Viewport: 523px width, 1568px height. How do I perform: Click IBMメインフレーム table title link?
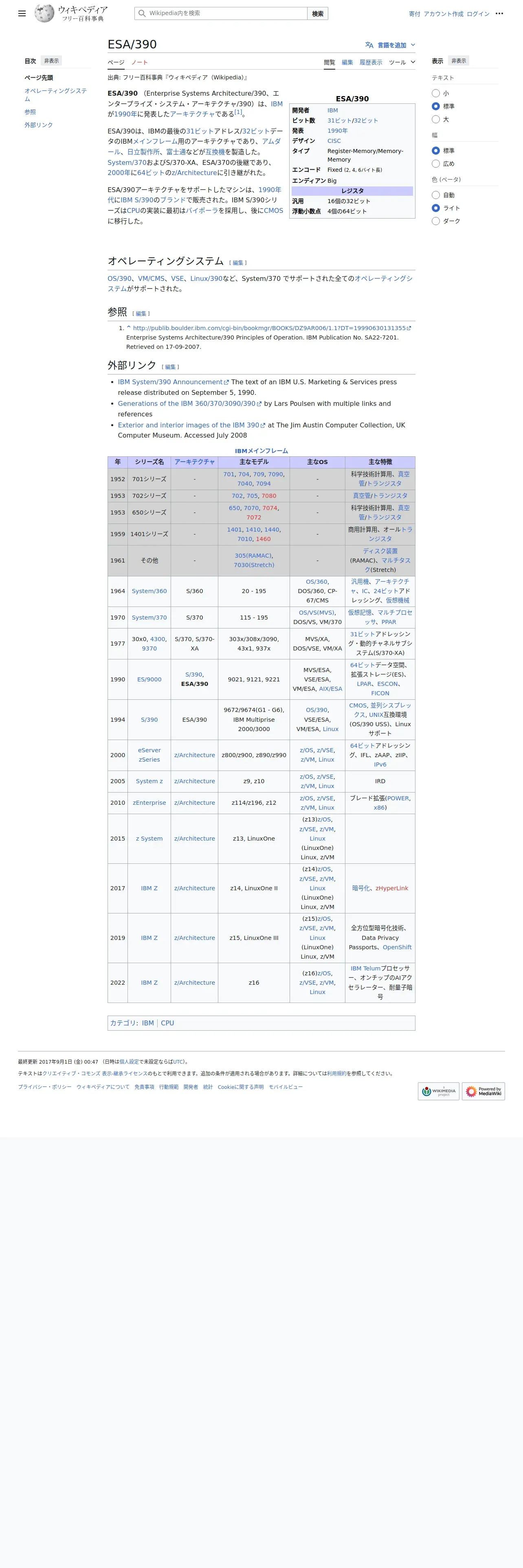pos(261,451)
